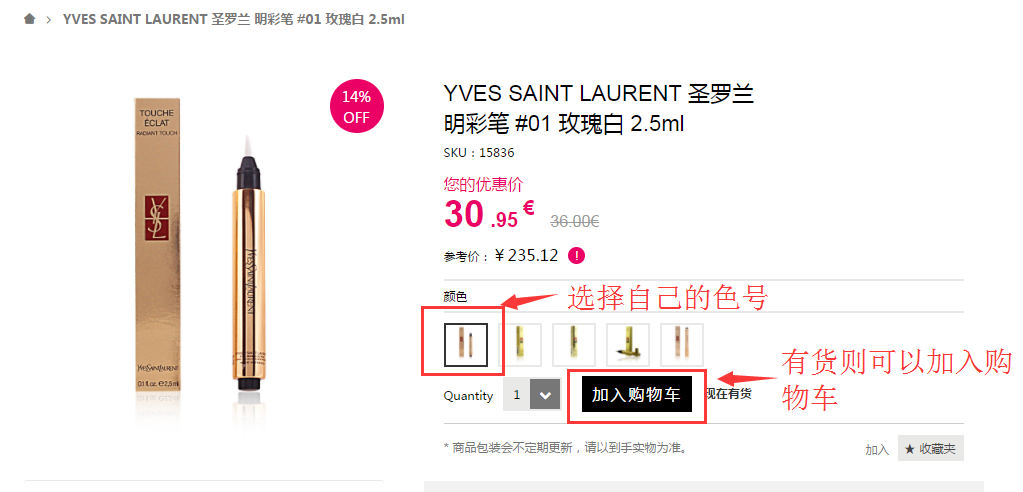The image size is (1023, 492).
Task: Click the SKU : 15836 label
Action: (479, 153)
